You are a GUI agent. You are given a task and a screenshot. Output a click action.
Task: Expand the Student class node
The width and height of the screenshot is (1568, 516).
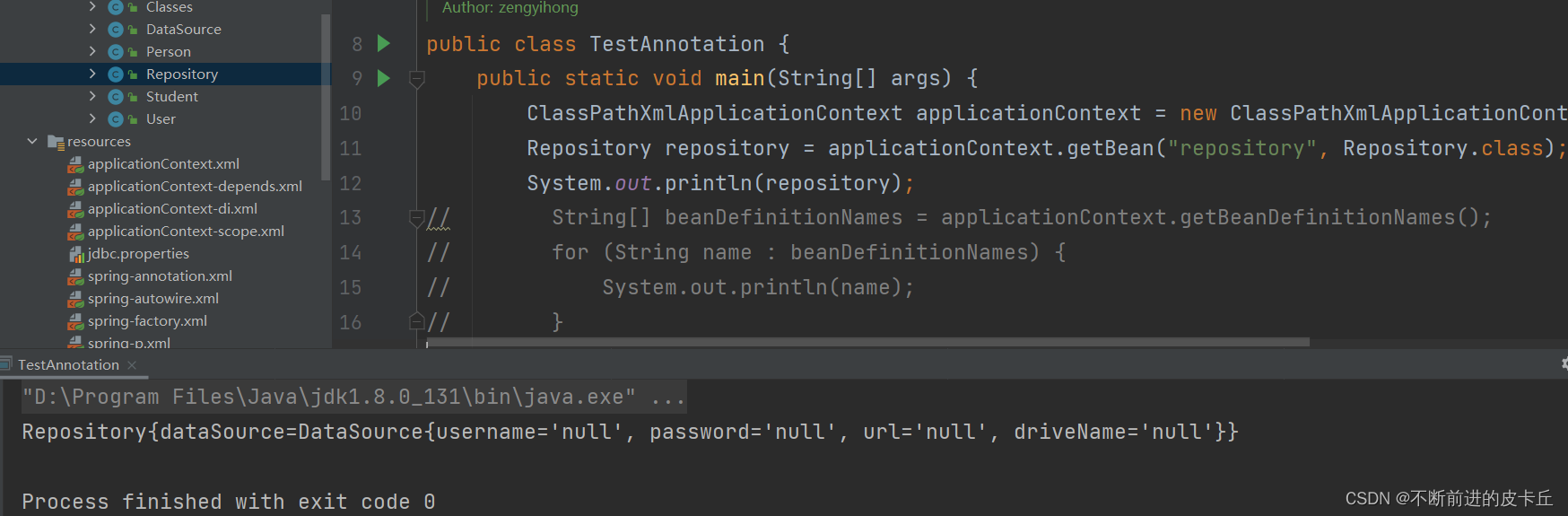coord(92,96)
